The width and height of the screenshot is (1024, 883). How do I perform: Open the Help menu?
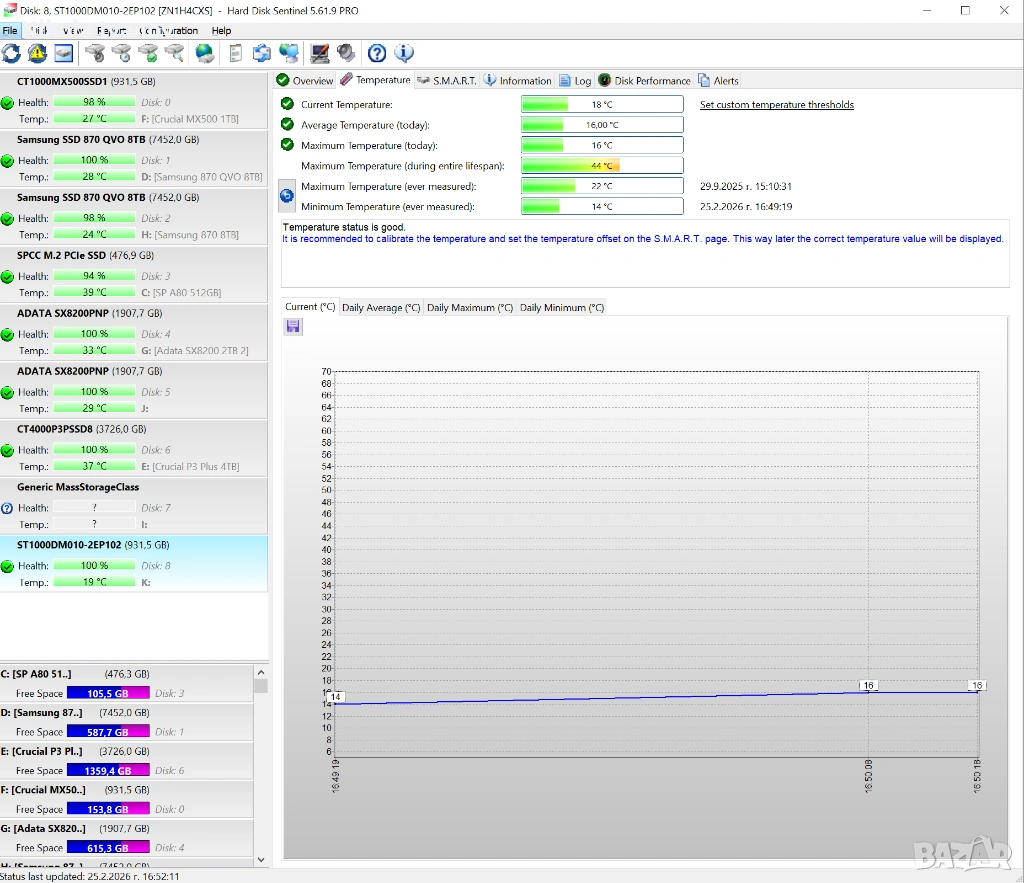click(x=221, y=31)
